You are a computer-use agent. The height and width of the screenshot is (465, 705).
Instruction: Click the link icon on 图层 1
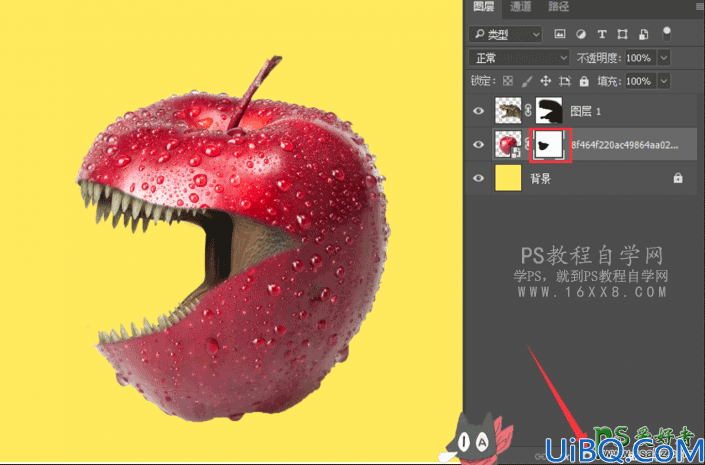tap(528, 111)
